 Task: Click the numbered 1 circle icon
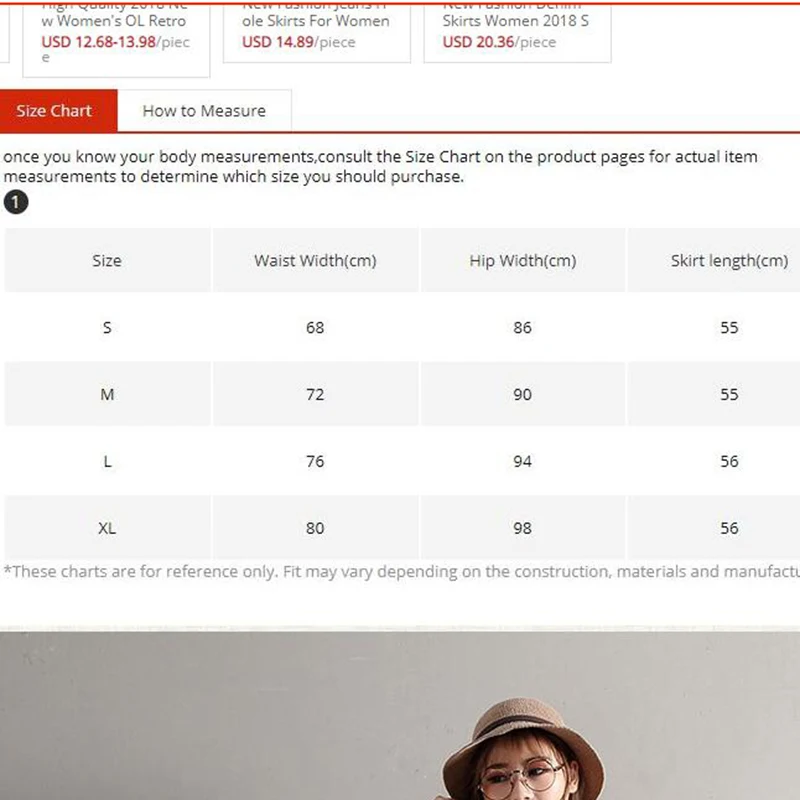[16, 202]
